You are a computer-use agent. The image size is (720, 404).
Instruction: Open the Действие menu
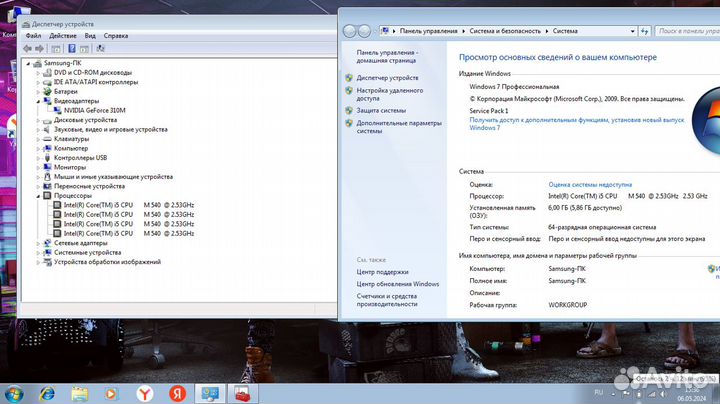click(63, 35)
